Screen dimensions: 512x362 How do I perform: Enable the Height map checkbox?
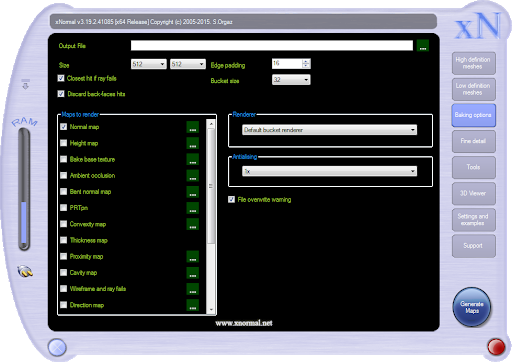coord(63,143)
